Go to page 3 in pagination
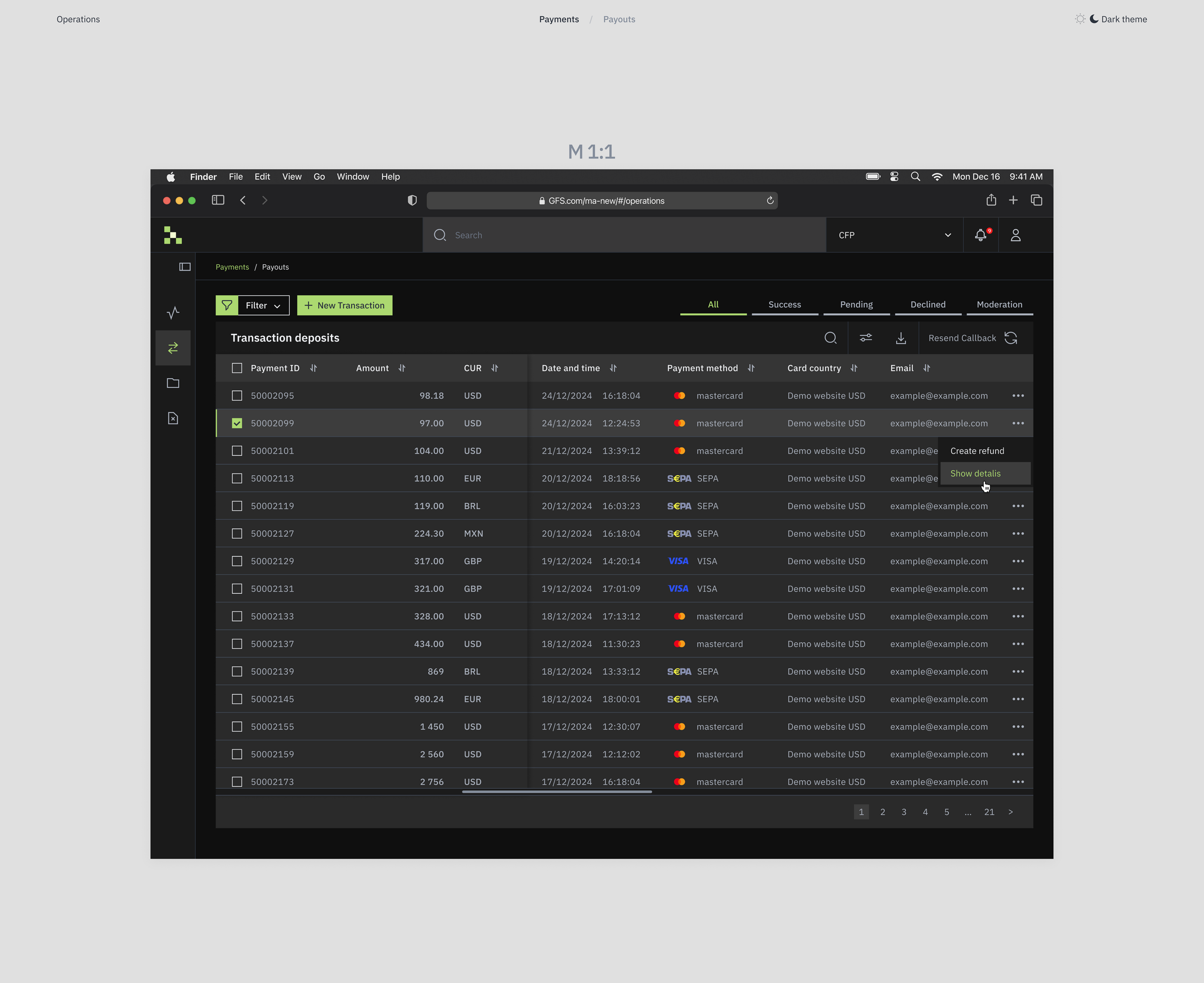The image size is (1204, 983). pos(904,812)
